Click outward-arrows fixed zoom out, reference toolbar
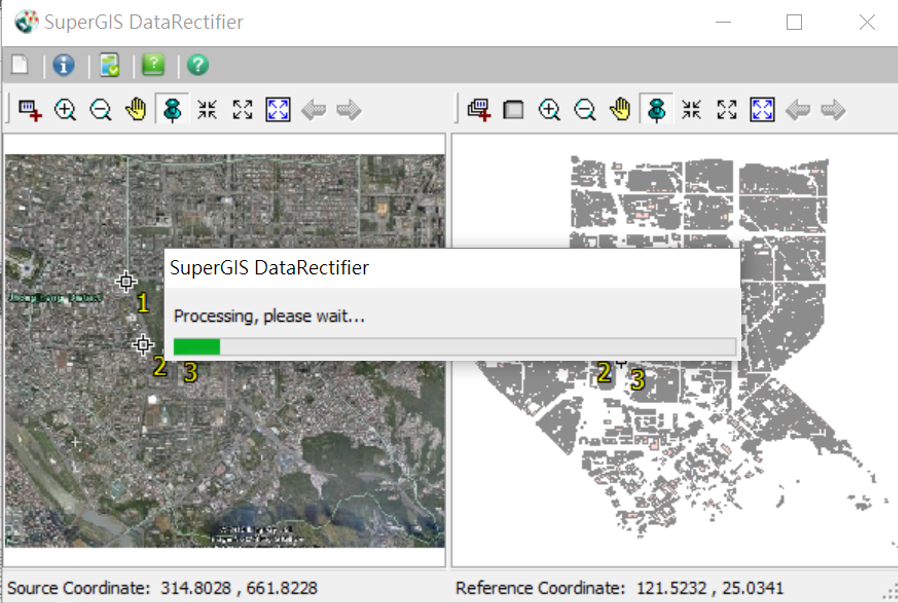This screenshot has width=898, height=603. [727, 109]
